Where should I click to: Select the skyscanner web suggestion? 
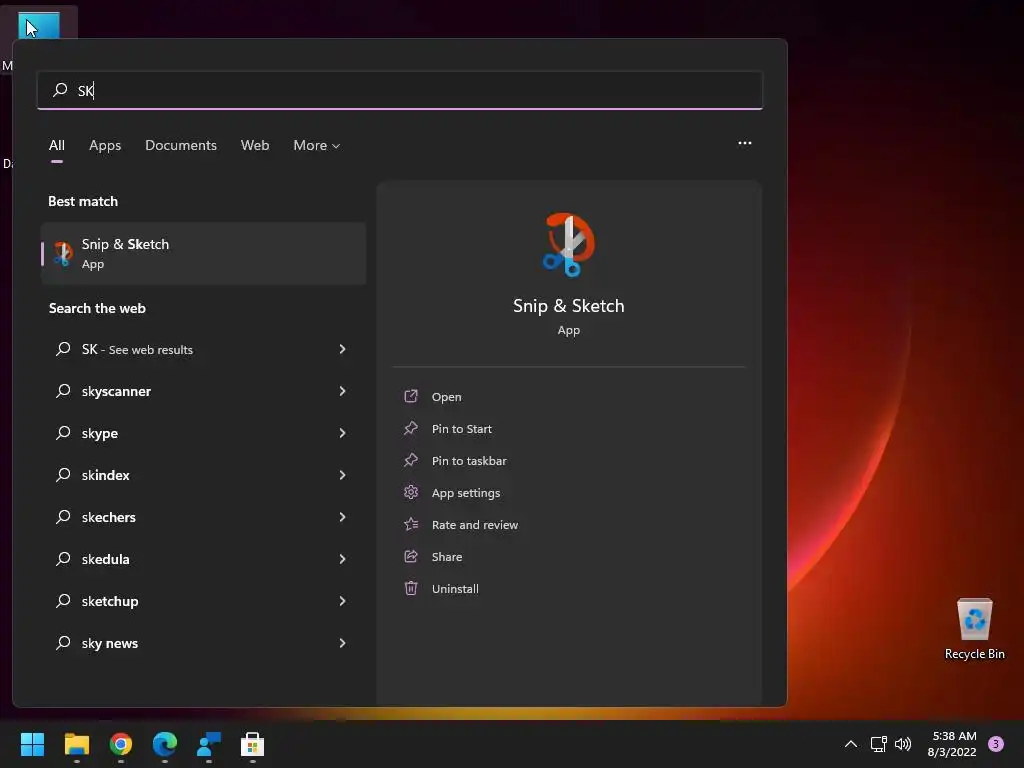click(x=203, y=391)
